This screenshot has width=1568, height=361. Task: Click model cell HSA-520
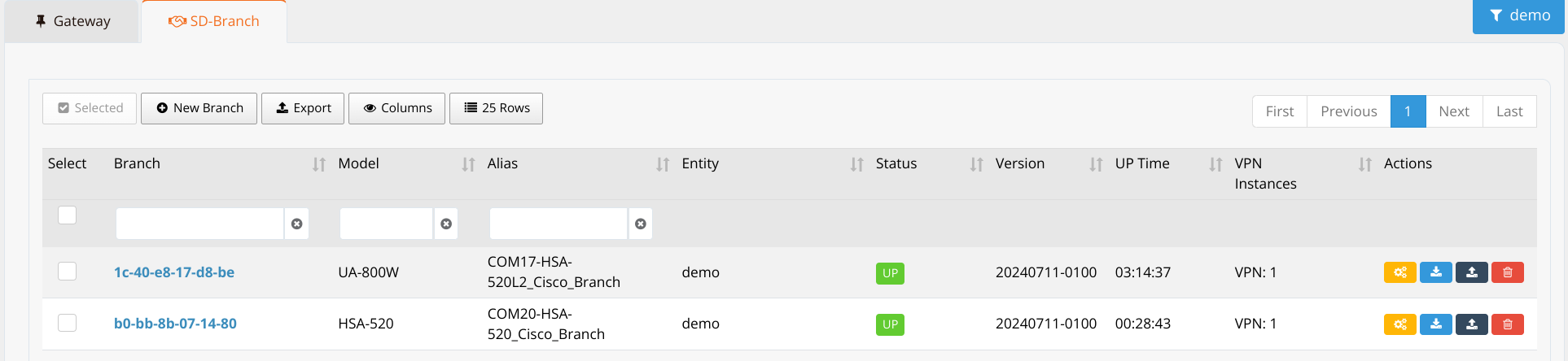click(x=366, y=324)
